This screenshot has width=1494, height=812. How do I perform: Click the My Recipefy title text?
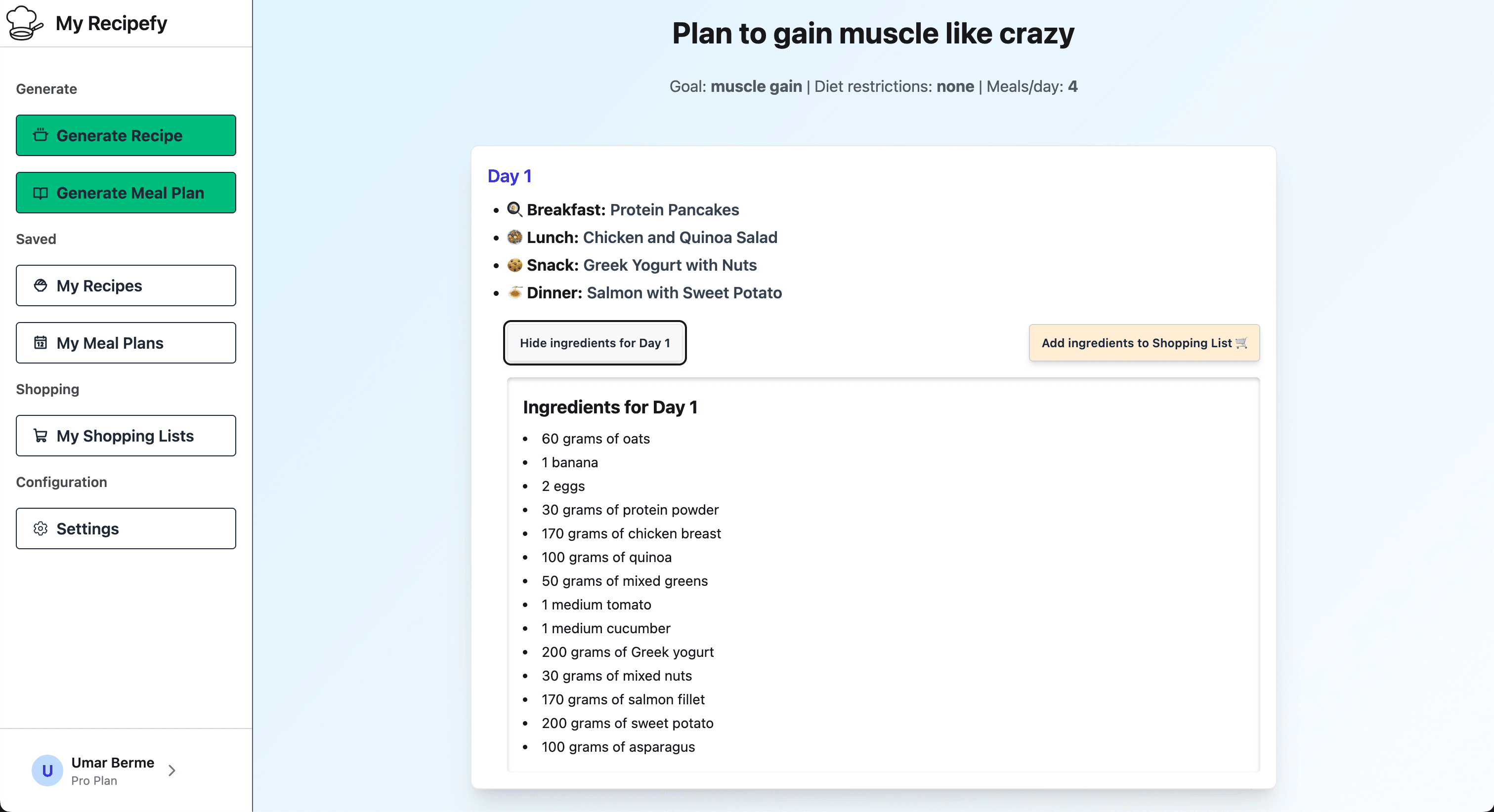point(111,23)
